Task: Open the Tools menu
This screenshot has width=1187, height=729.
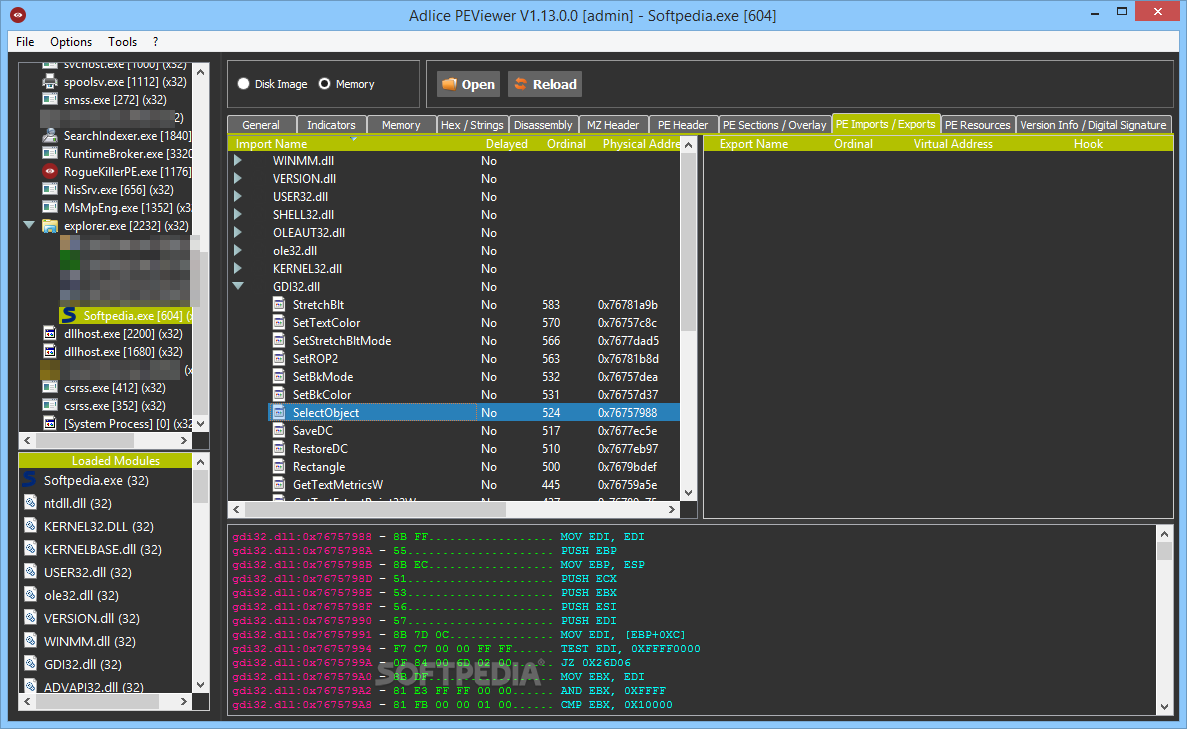Action: (123, 42)
